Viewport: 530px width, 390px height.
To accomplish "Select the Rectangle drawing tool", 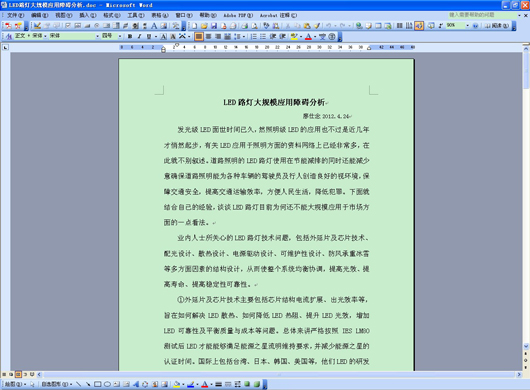I will 98,384.
